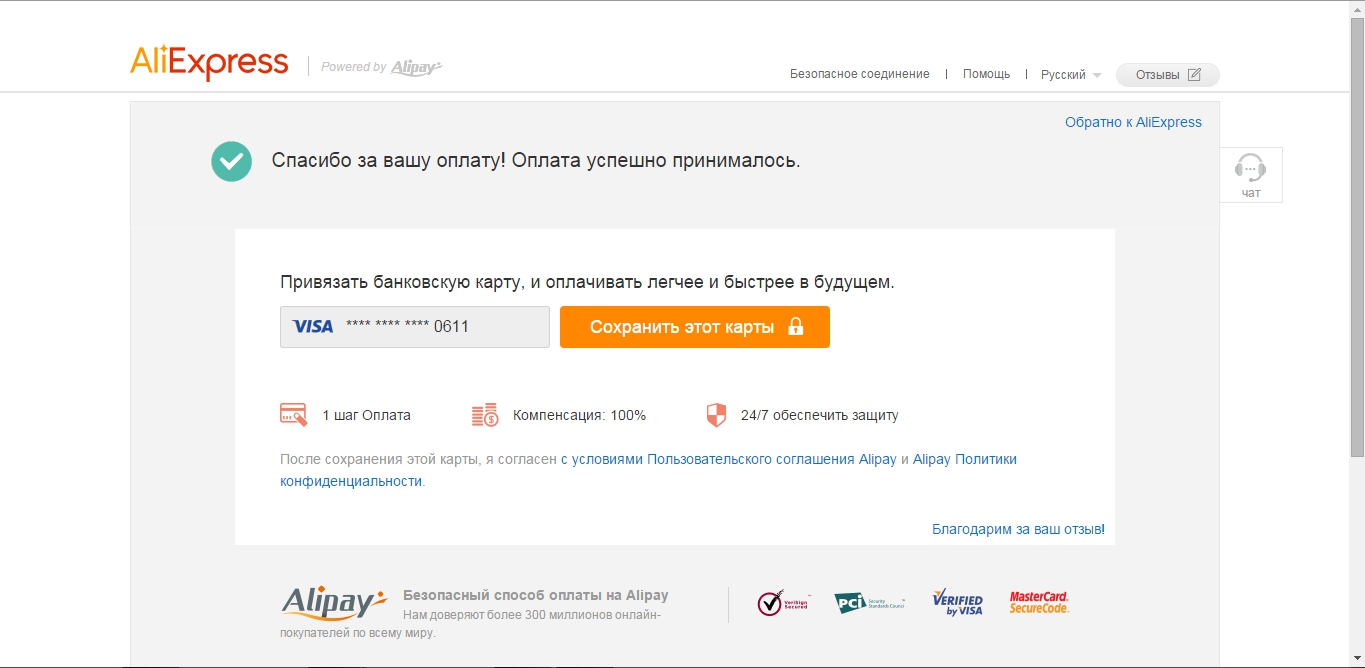Click Благодарим за ваш отзыв link
Viewport: 1365px width, 668px height.
(x=1018, y=529)
